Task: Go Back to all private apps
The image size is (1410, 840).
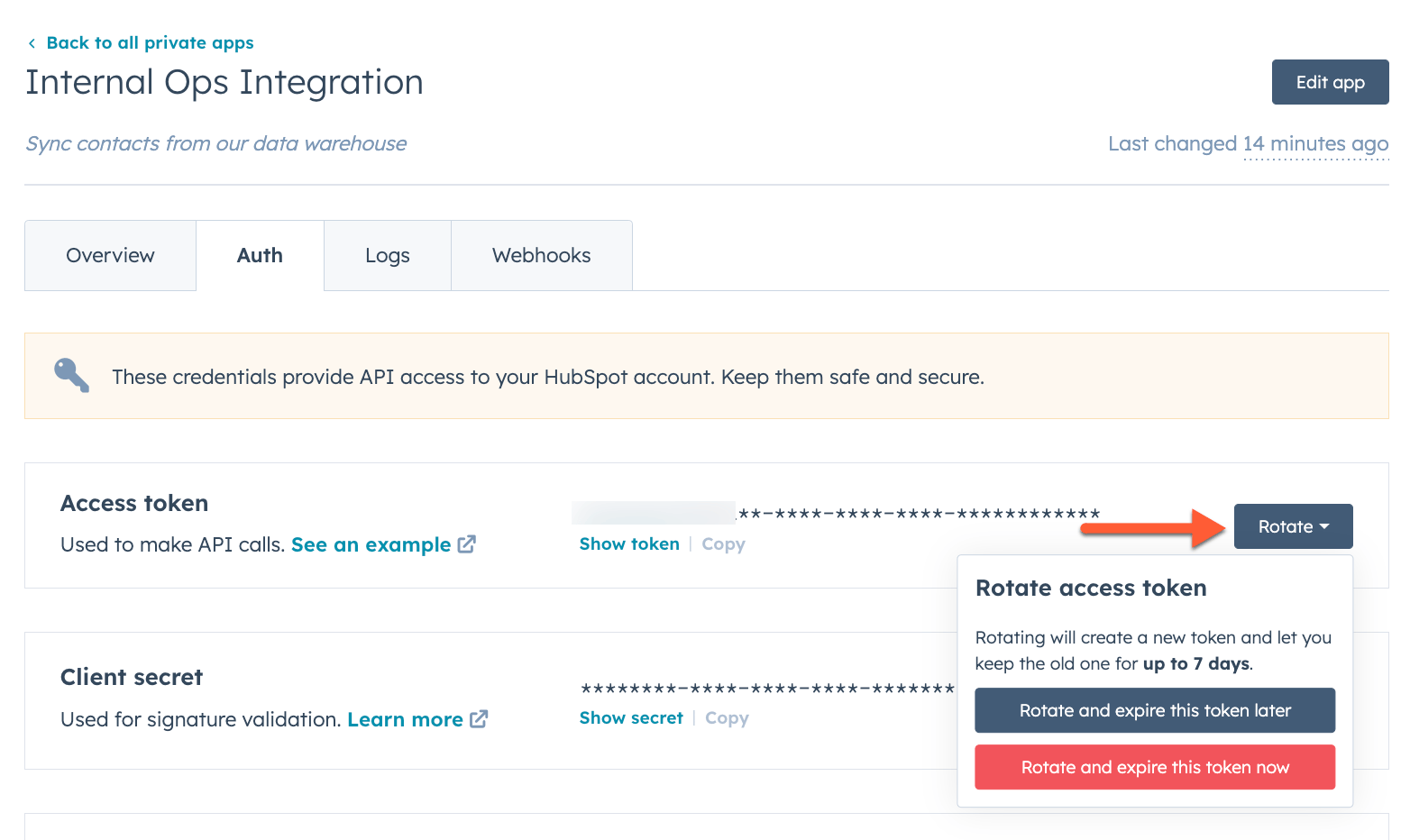Action: coord(151,42)
